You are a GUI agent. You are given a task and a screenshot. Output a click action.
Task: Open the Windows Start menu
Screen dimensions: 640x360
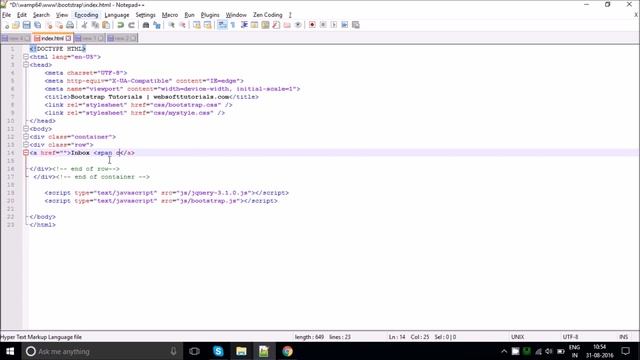pos(10,351)
